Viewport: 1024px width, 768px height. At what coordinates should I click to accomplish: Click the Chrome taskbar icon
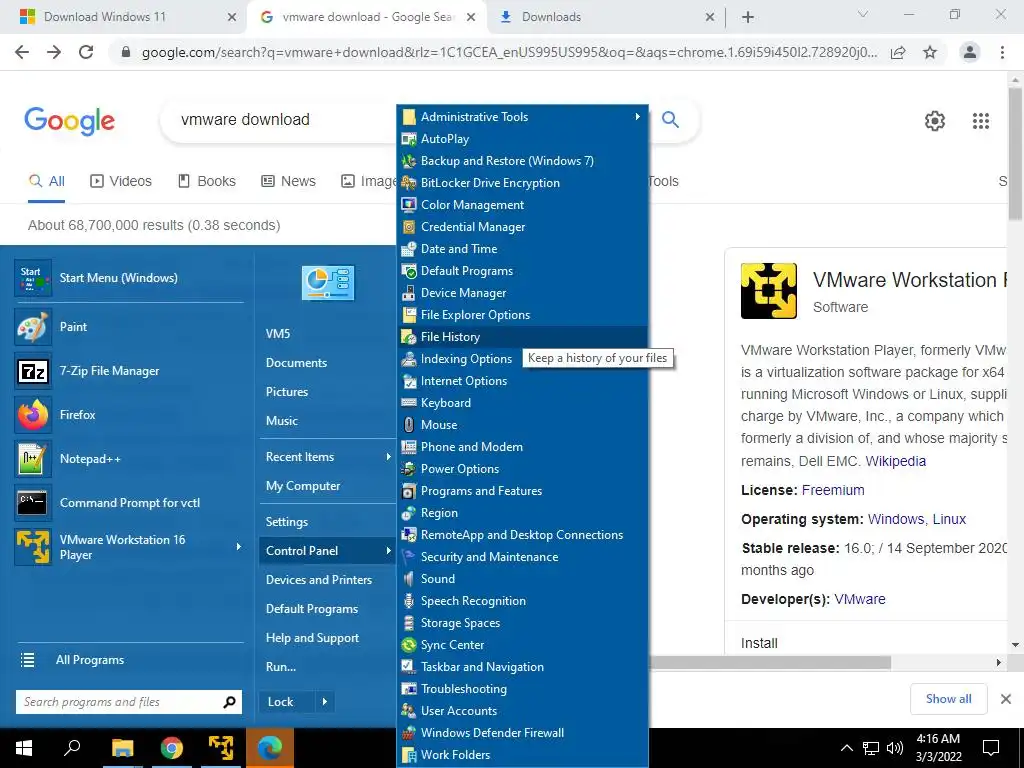[172, 748]
